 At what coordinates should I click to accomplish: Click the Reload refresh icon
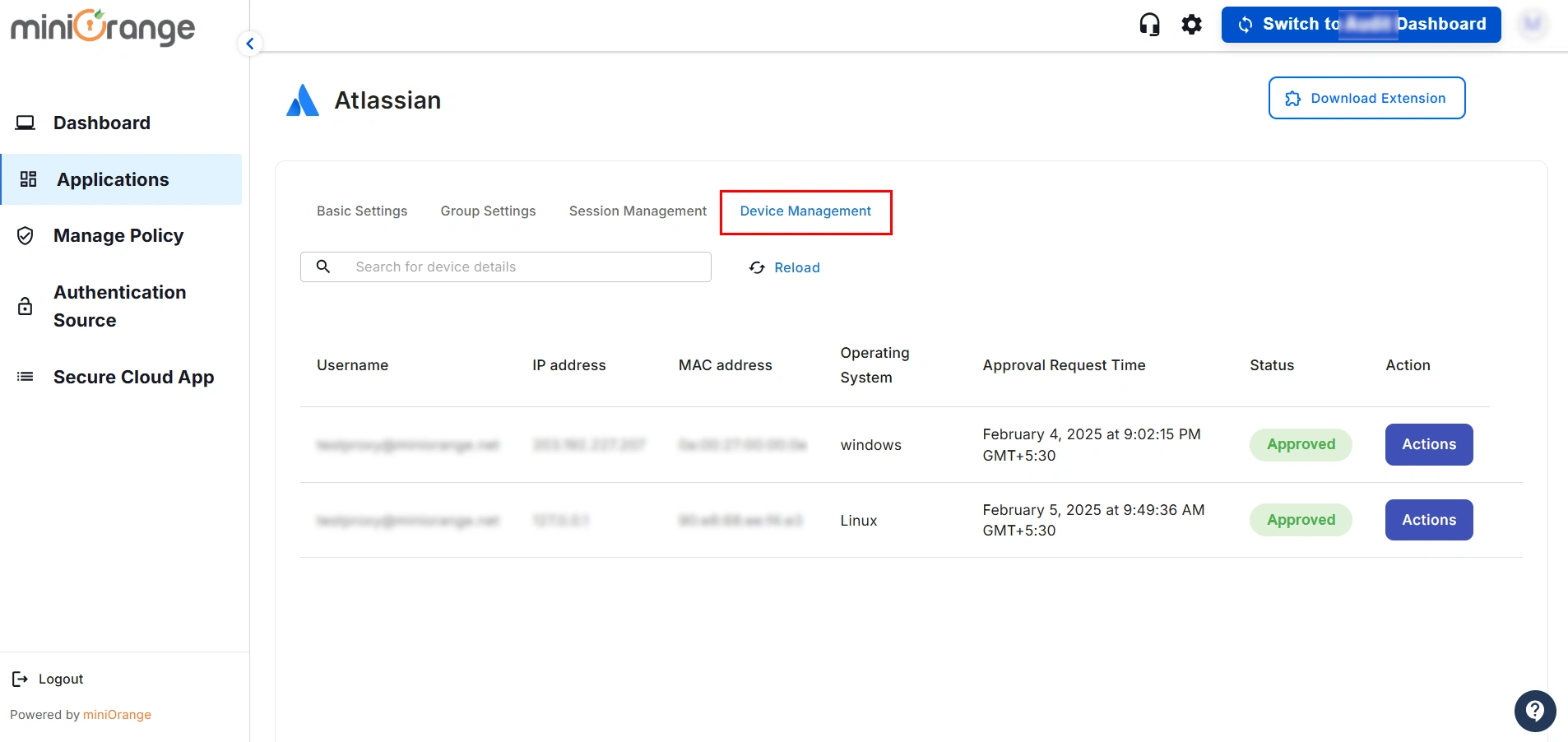point(757,267)
